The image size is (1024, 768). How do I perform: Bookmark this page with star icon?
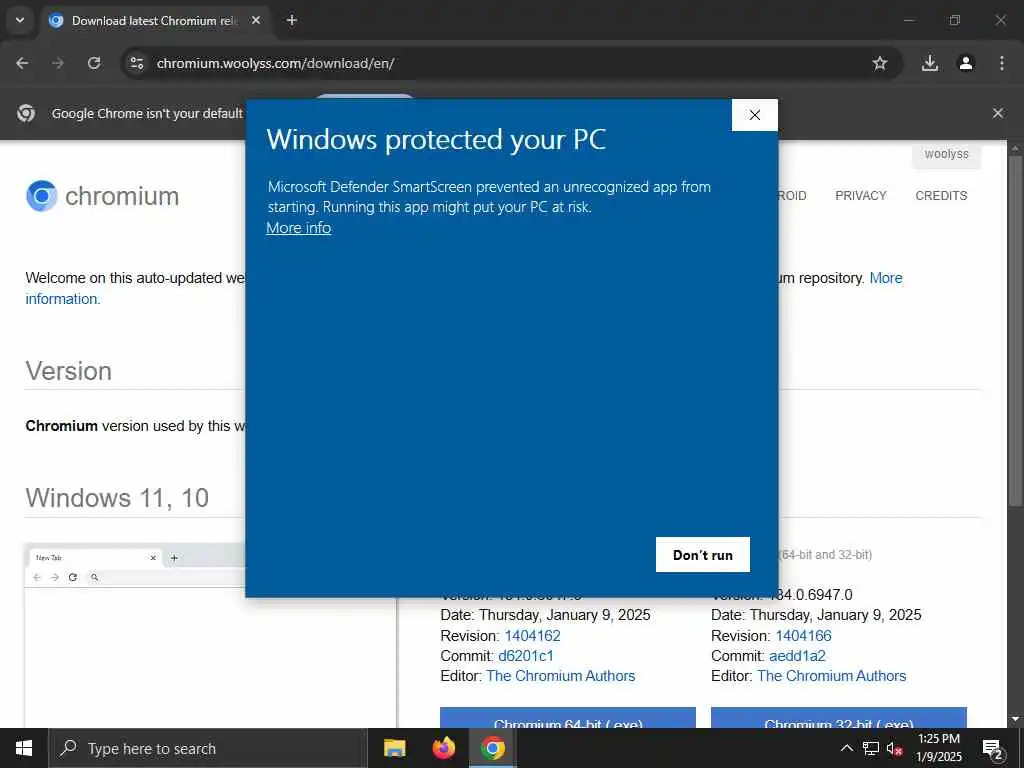(x=880, y=63)
